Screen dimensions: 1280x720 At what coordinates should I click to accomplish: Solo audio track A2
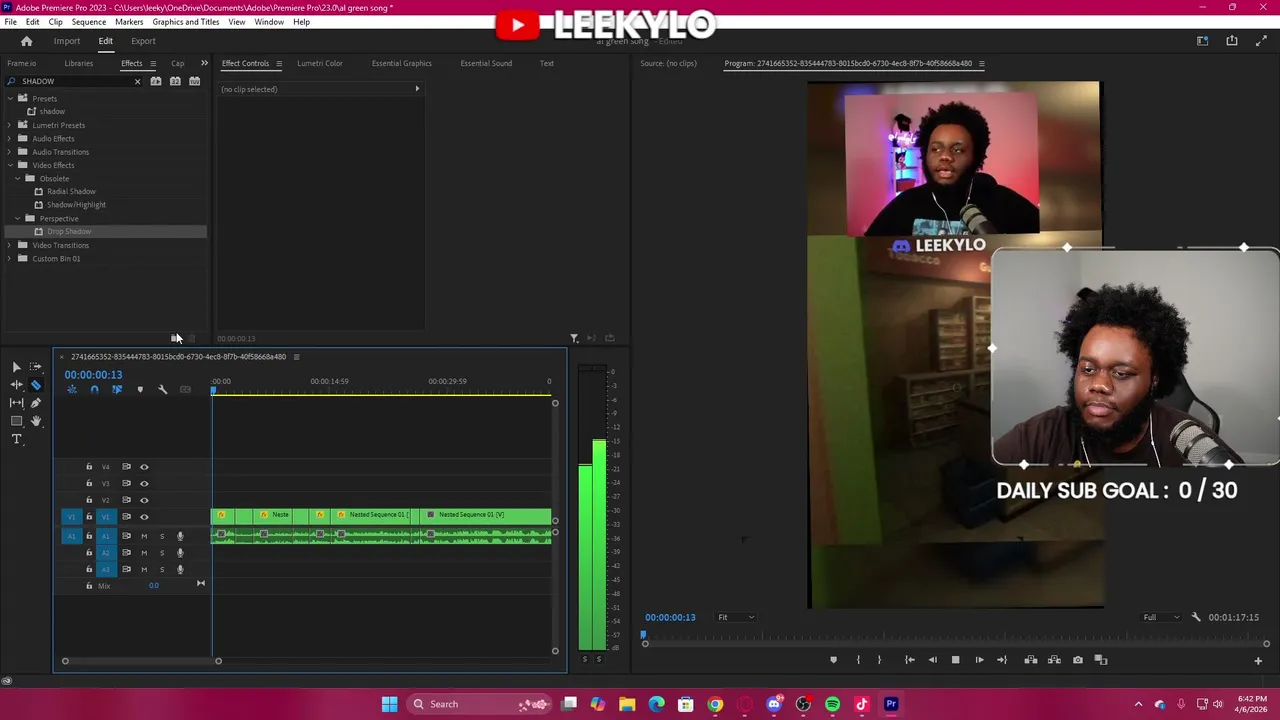[x=162, y=553]
